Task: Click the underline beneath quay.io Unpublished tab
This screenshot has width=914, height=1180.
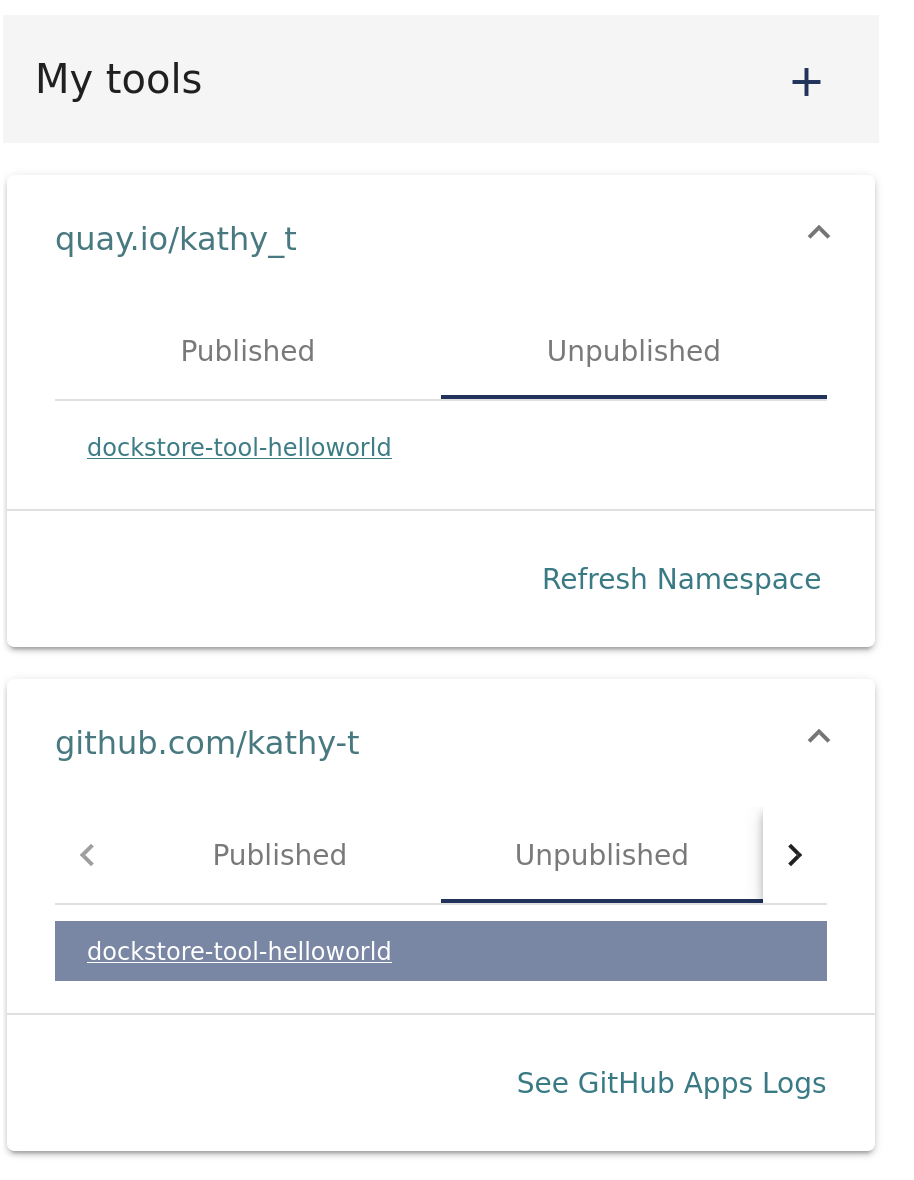Action: coord(633,397)
